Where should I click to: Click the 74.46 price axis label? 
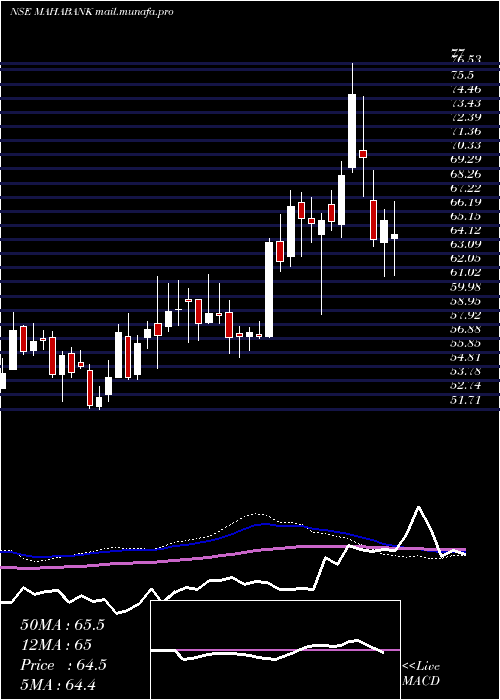[467, 89]
